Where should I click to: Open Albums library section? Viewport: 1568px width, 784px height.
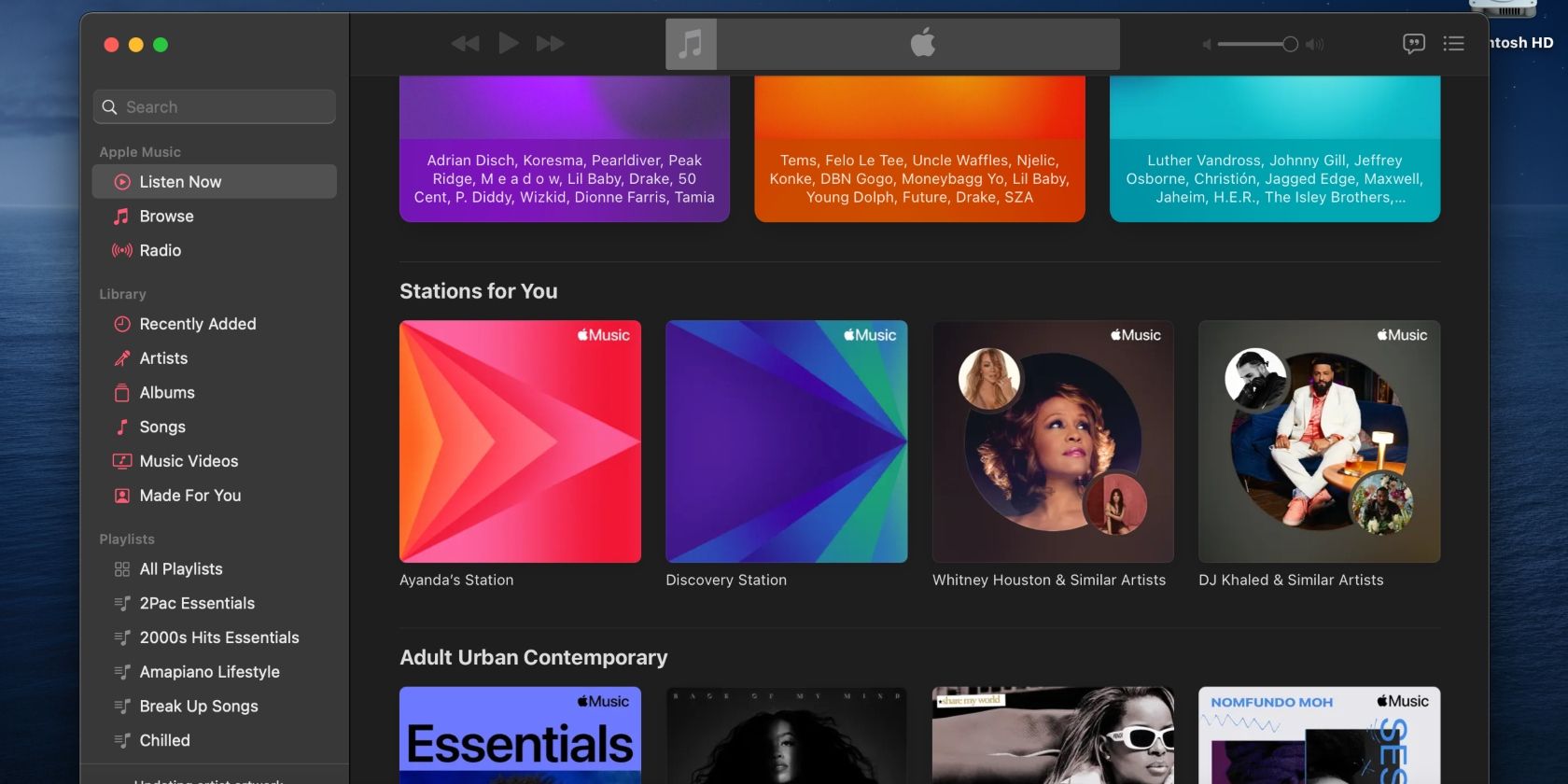[x=215, y=393]
